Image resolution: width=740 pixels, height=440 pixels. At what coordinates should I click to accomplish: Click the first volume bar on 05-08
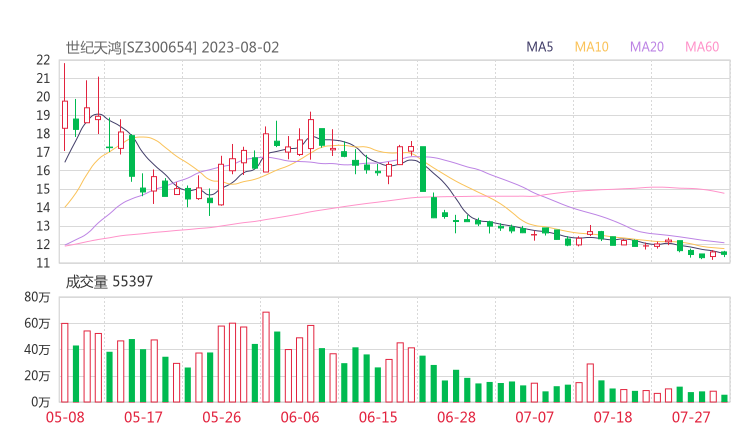(65, 363)
